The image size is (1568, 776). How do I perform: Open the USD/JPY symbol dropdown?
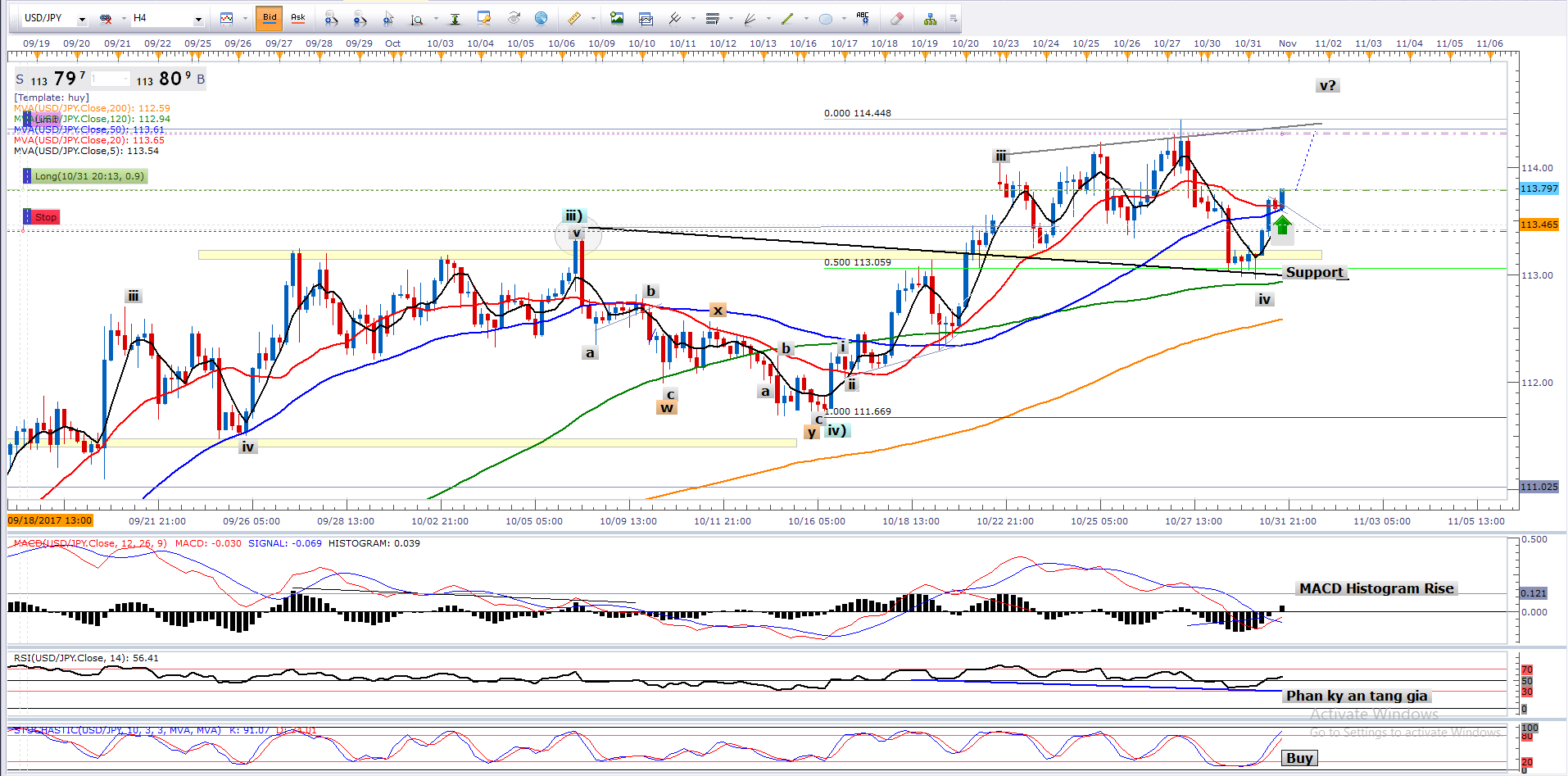(x=82, y=19)
